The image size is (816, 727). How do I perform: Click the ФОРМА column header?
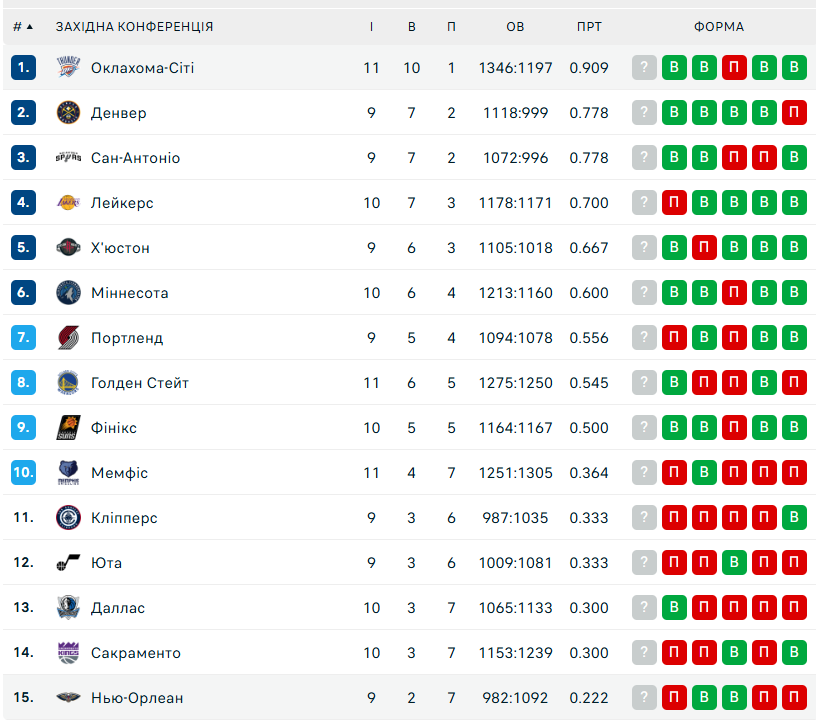tap(718, 27)
